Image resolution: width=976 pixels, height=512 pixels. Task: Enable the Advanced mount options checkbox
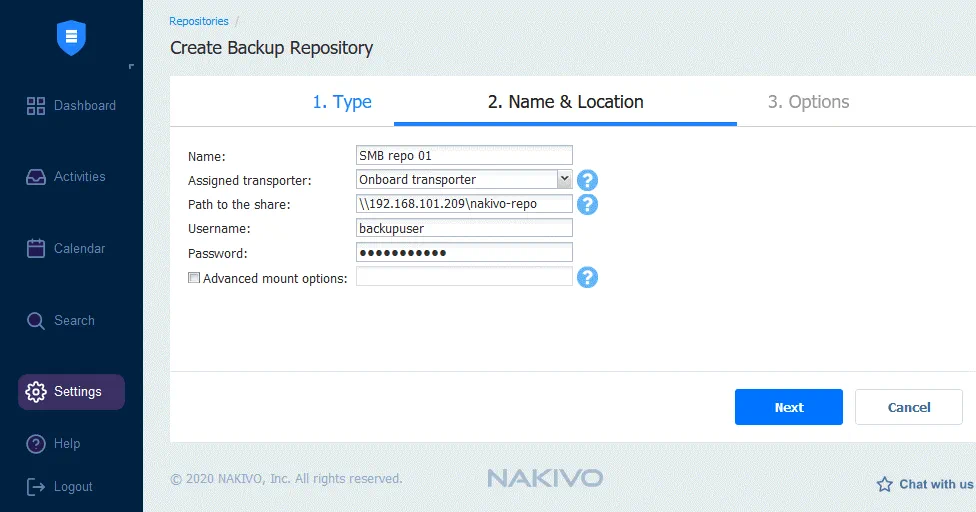(194, 279)
